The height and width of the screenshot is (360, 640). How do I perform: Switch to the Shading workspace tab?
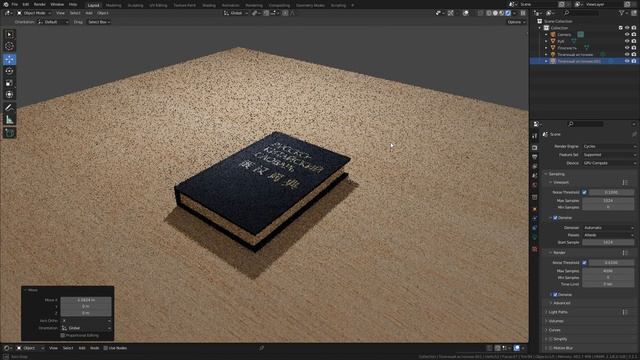point(209,5)
